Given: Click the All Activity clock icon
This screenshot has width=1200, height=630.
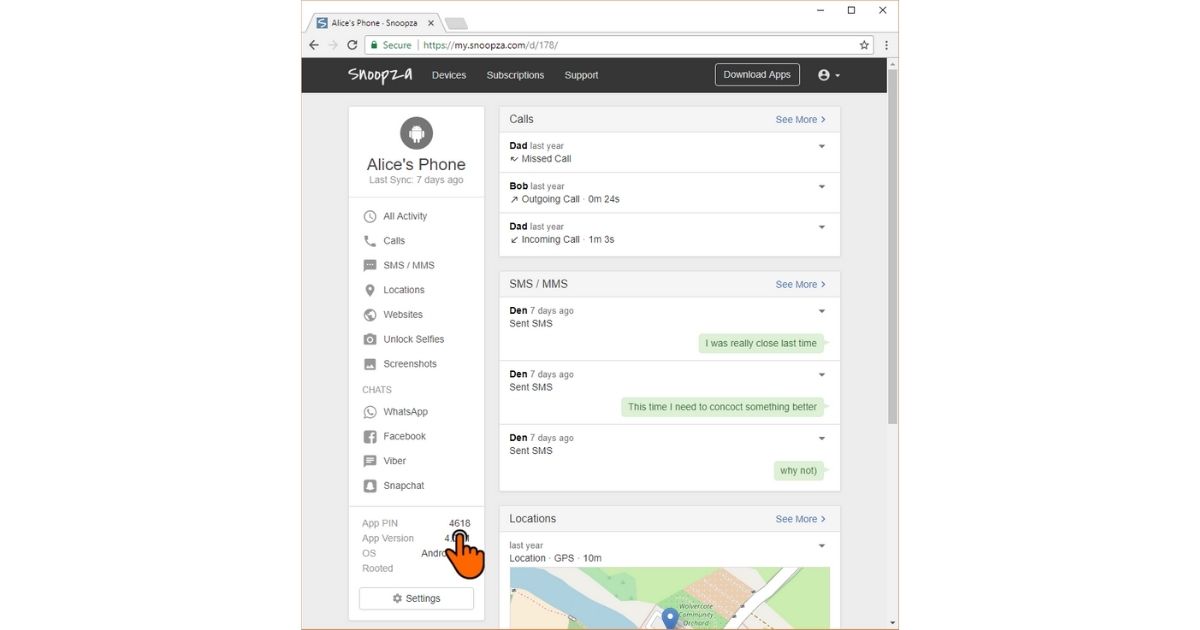Looking at the screenshot, I should pyautogui.click(x=370, y=216).
